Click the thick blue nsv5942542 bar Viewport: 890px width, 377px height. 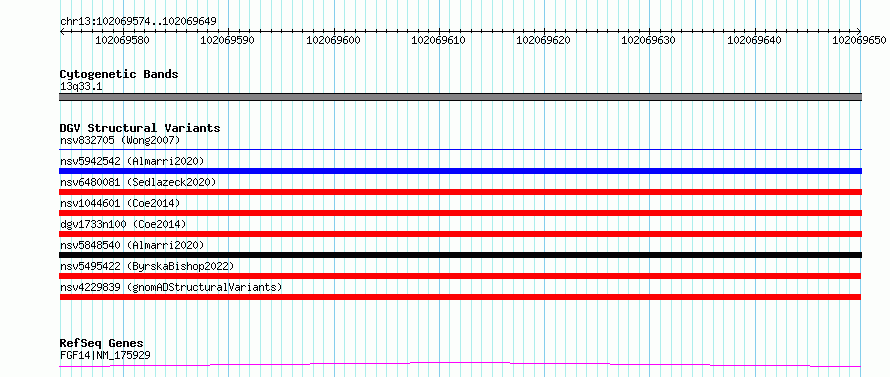point(461,171)
